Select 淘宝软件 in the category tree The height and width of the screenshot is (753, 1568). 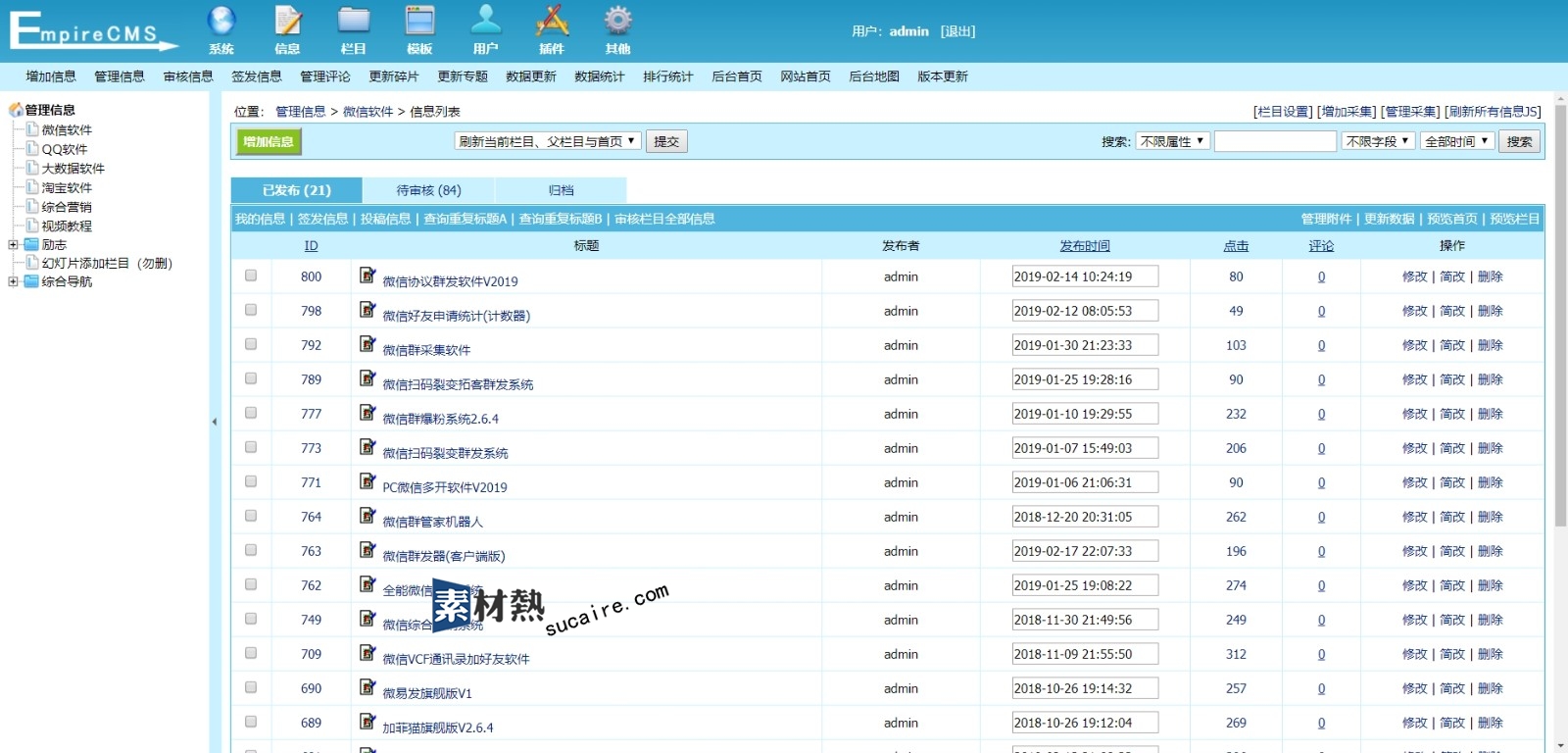coord(67,187)
